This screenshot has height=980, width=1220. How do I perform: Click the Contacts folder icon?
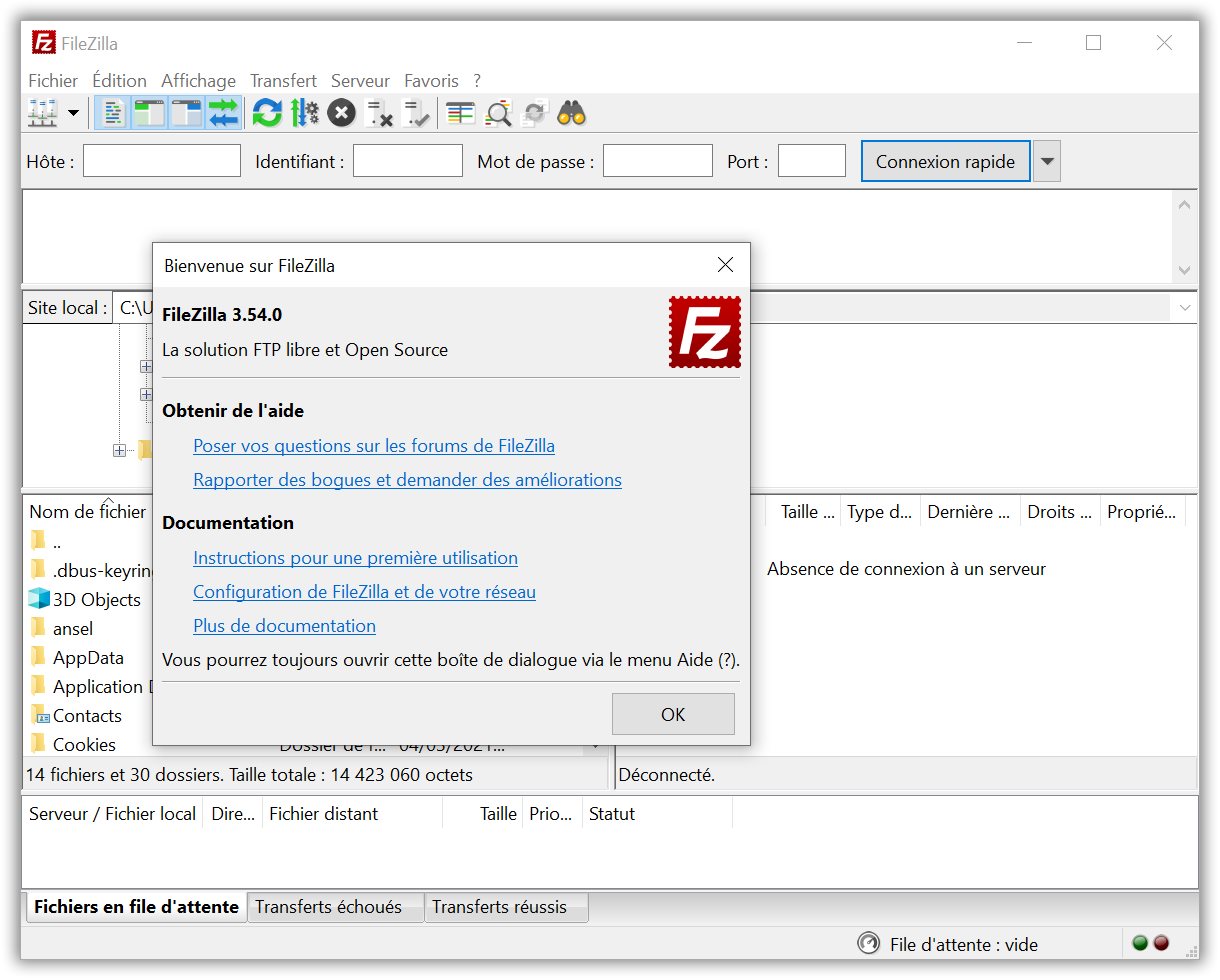[x=39, y=715]
